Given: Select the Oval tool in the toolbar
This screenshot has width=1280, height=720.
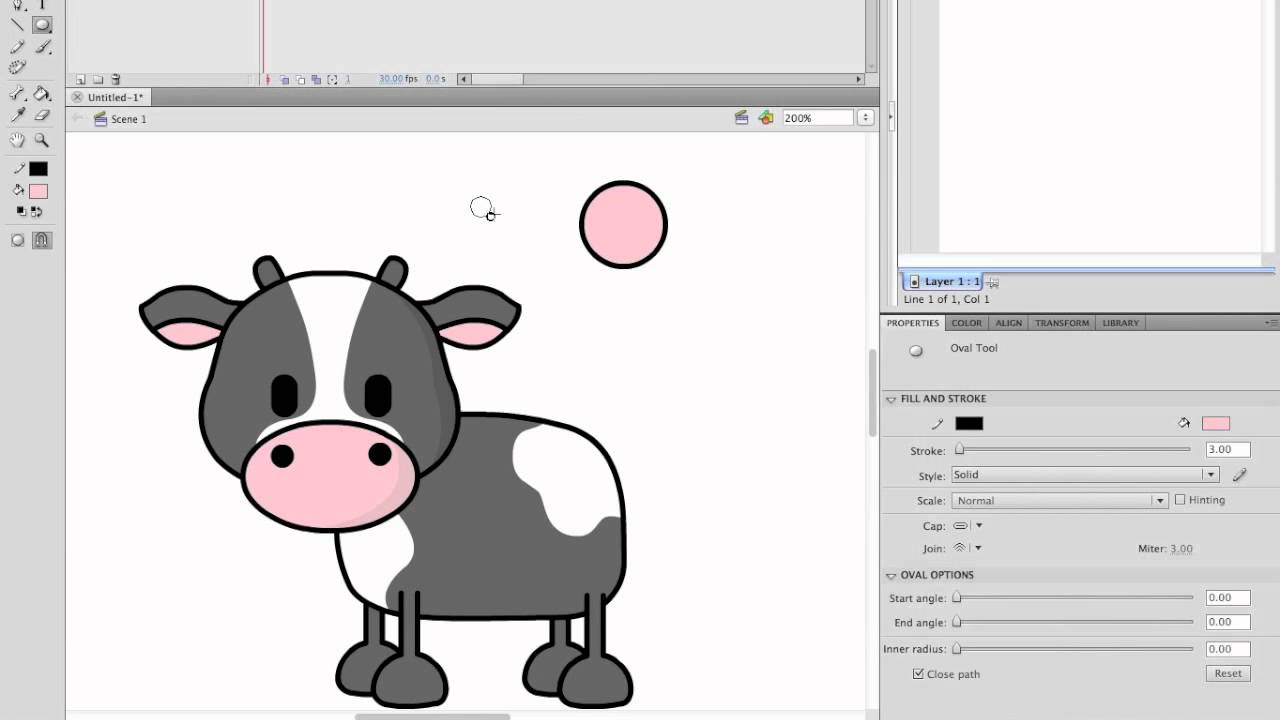Looking at the screenshot, I should point(41,25).
